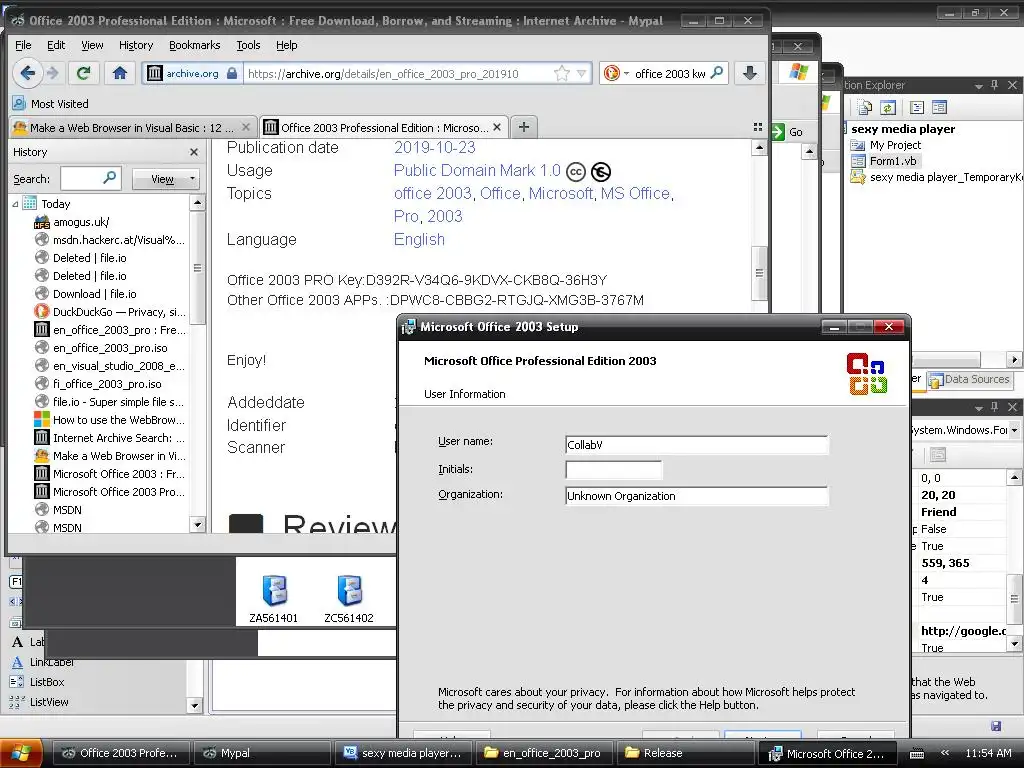Click the Creative Commons license icon
Screen dimensions: 1024x768
(575, 172)
